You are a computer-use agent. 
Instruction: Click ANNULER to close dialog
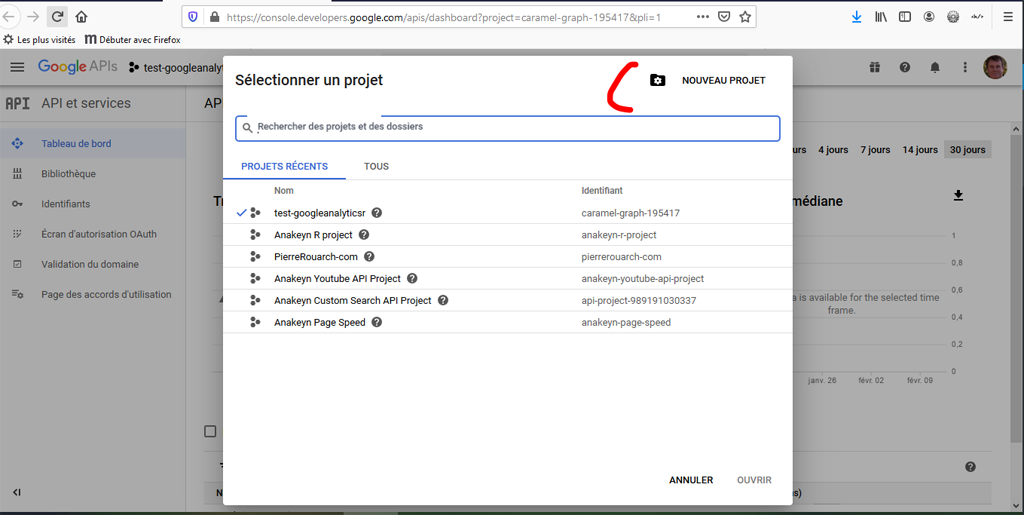click(x=691, y=480)
